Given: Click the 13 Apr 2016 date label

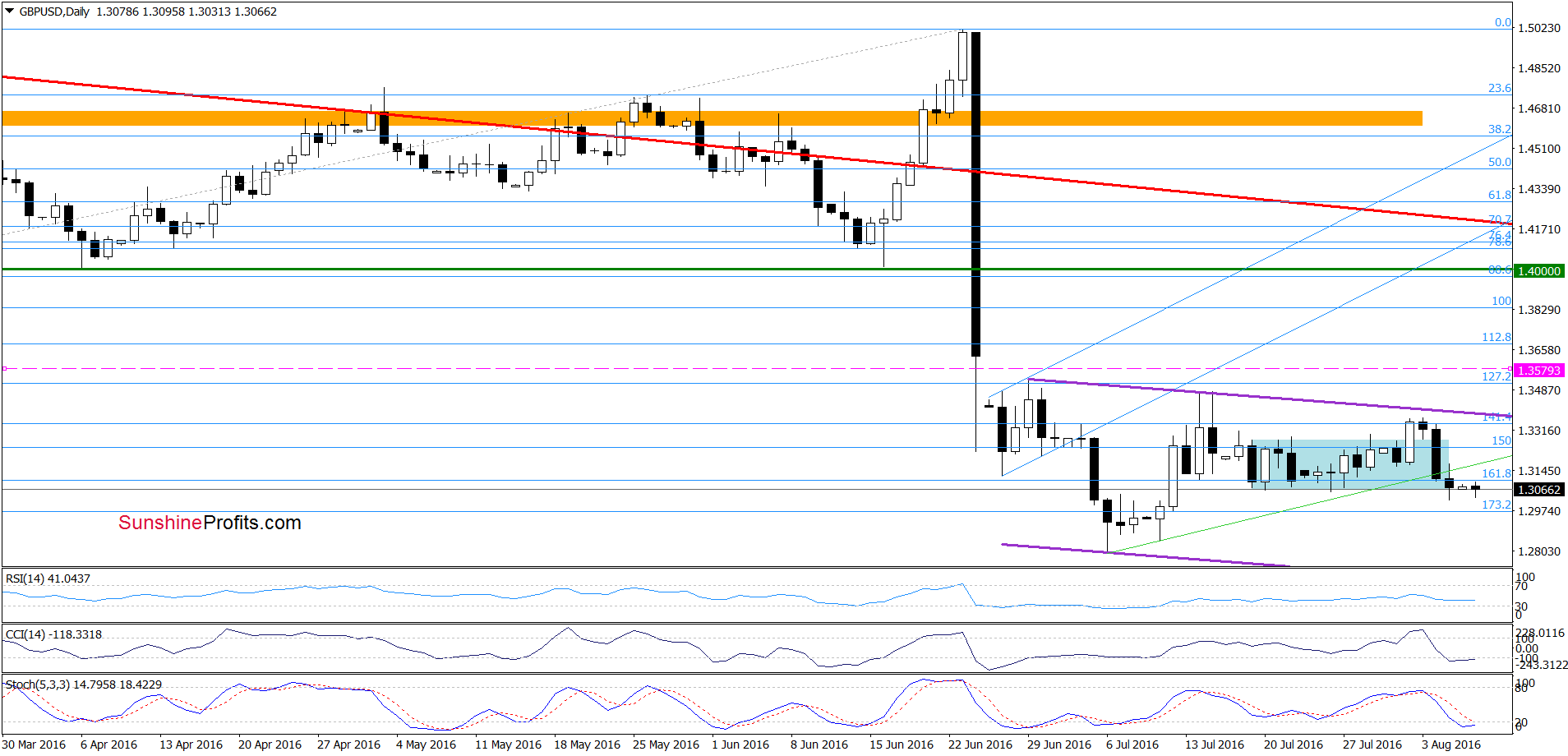Looking at the screenshot, I should [191, 744].
